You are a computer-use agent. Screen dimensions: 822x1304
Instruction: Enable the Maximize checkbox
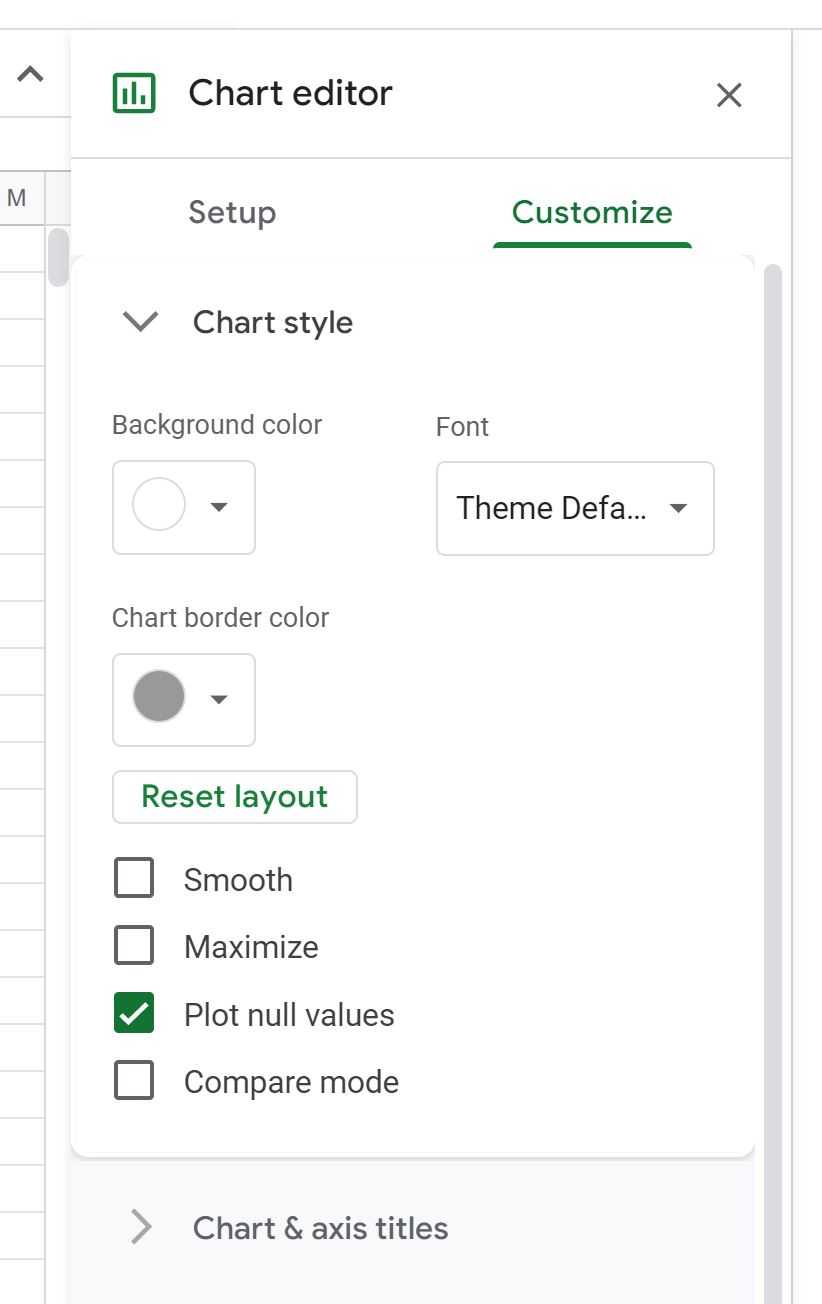[133, 945]
